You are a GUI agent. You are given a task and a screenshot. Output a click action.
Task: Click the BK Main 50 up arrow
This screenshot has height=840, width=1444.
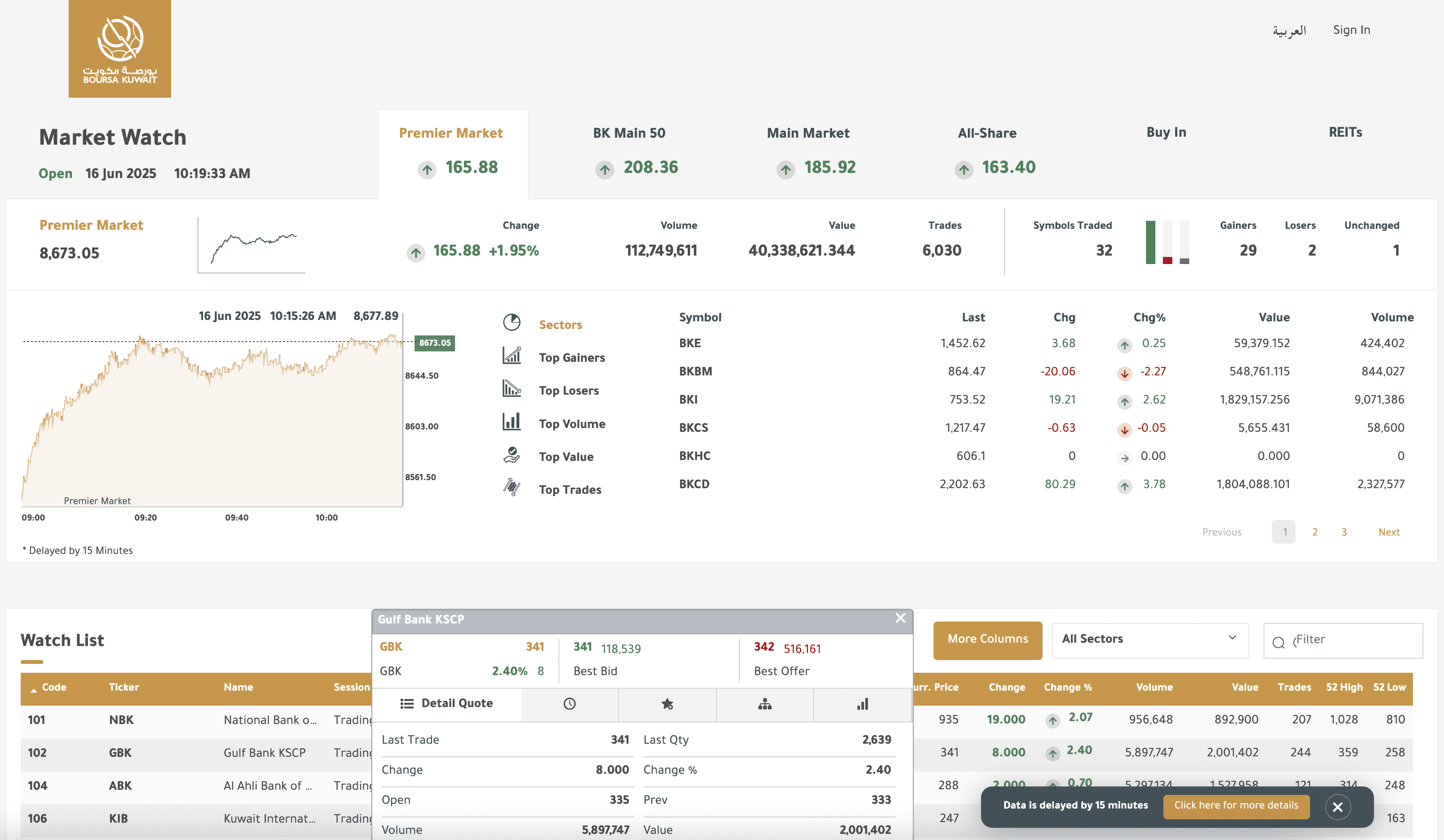tap(604, 170)
